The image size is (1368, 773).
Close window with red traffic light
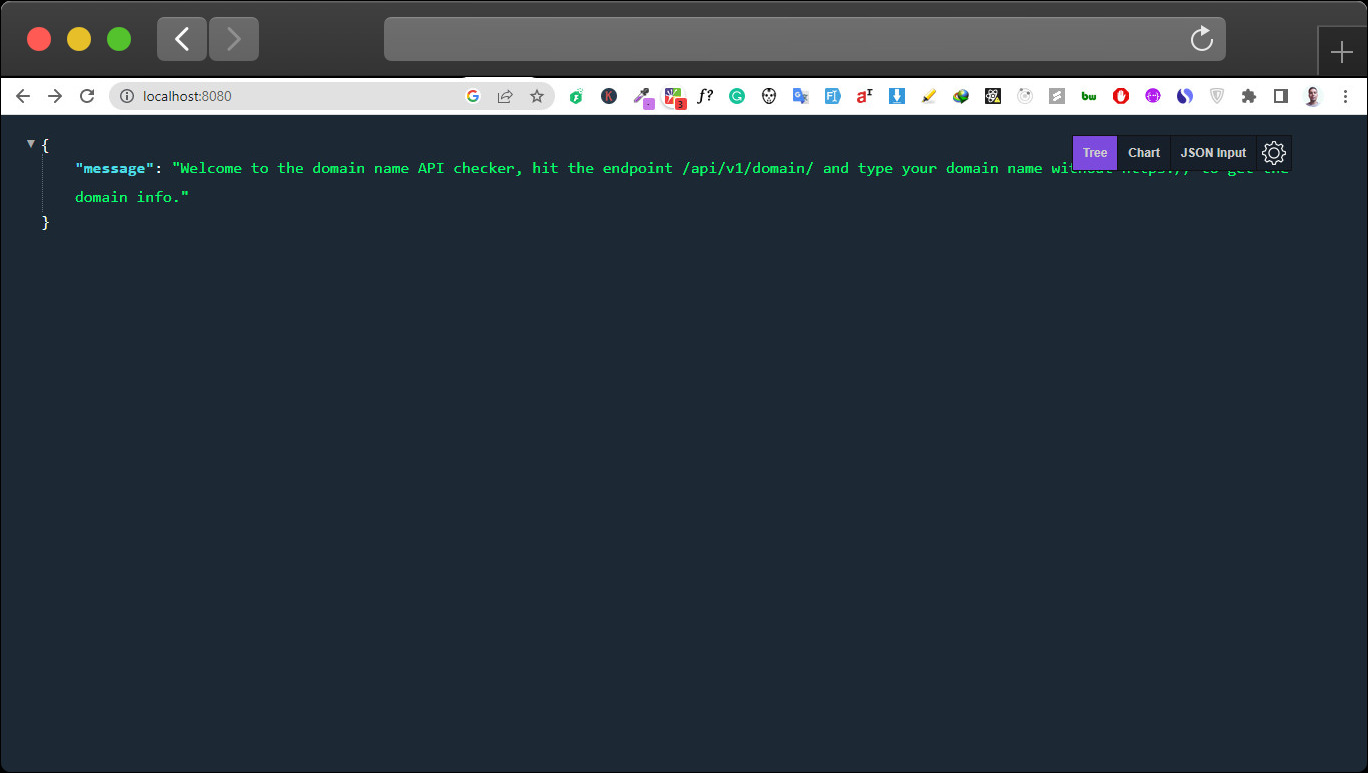click(39, 39)
